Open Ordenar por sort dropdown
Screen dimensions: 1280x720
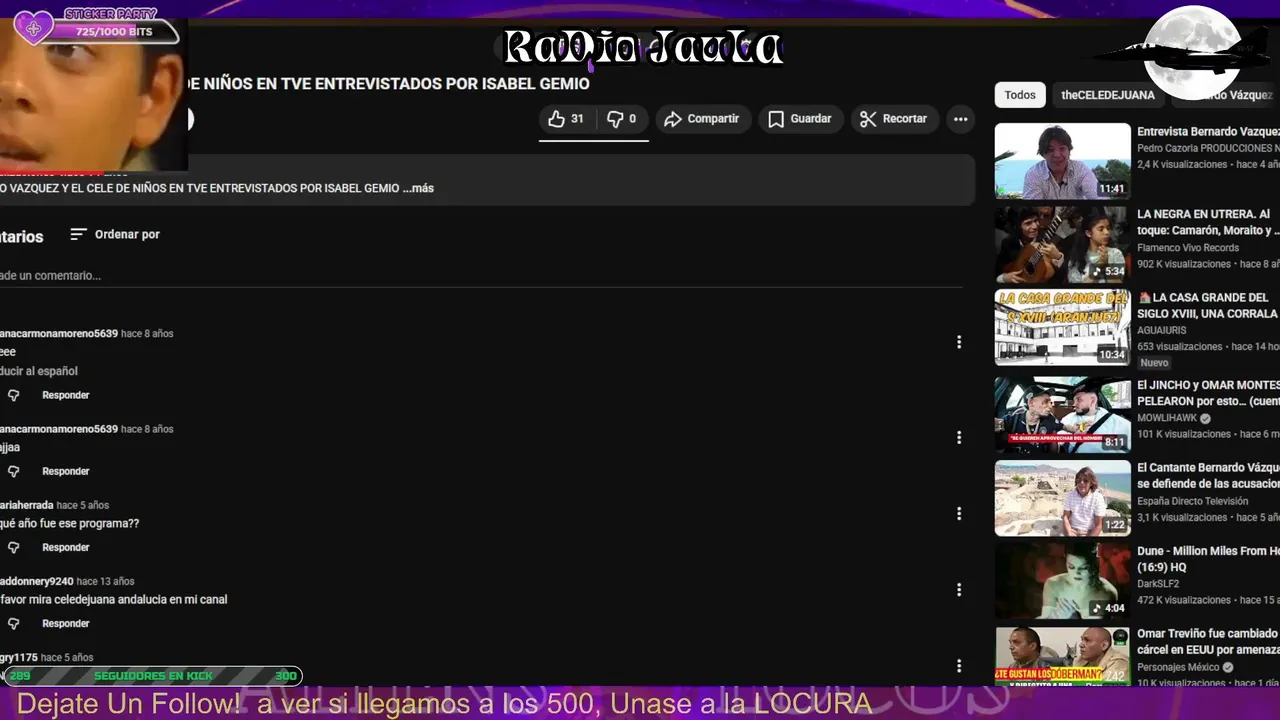point(115,234)
